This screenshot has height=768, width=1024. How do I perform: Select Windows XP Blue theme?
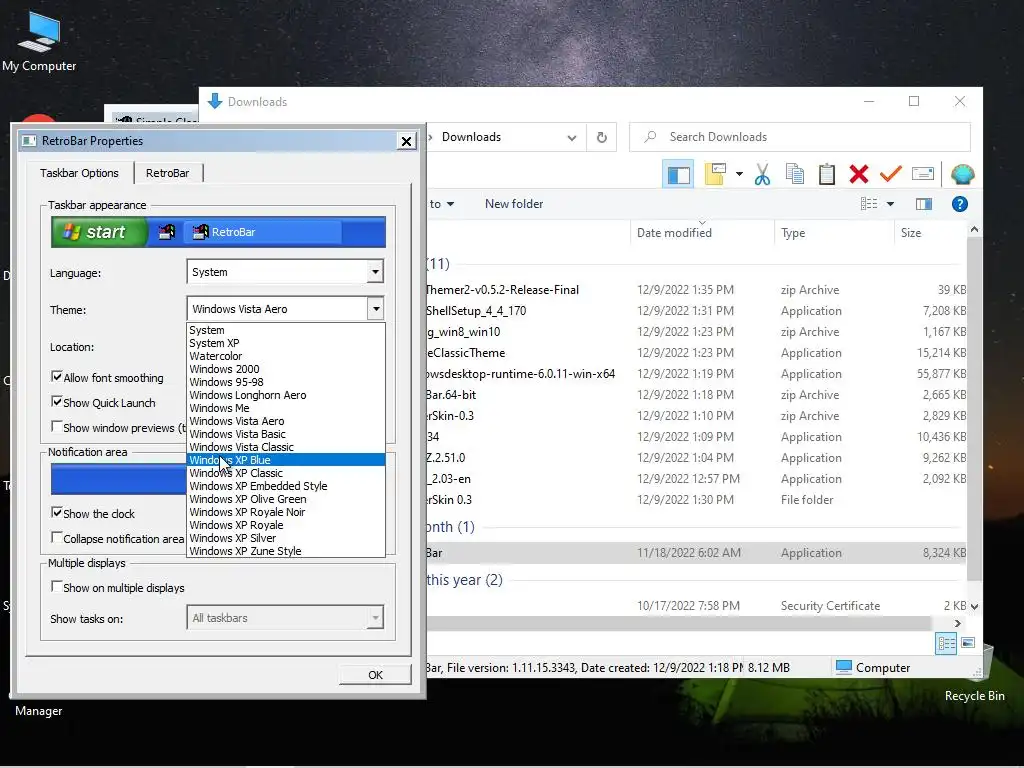point(285,460)
